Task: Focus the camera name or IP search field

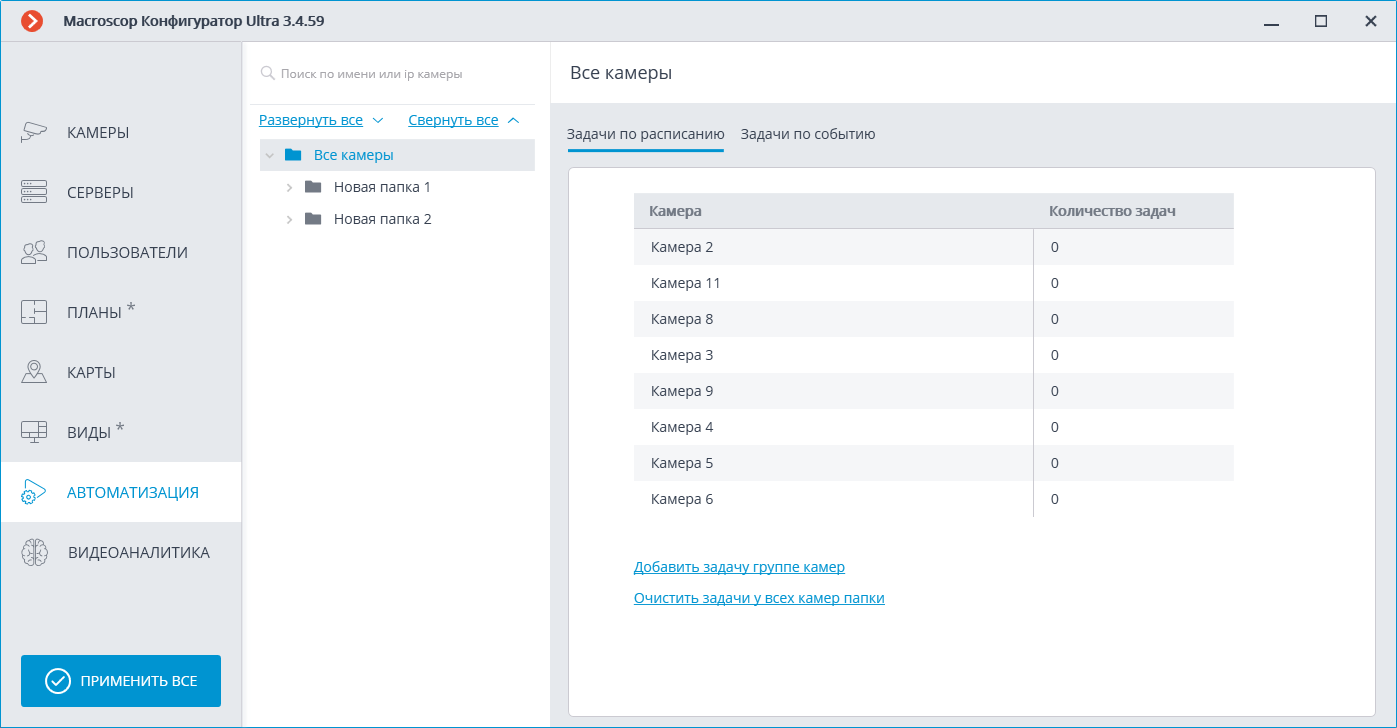Action: click(x=393, y=73)
